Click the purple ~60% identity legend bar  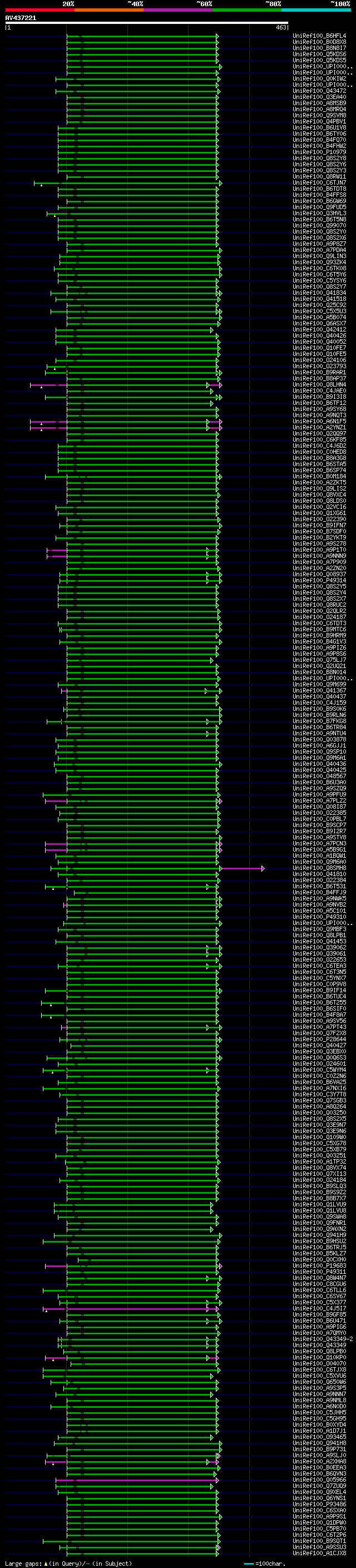click(179, 10)
